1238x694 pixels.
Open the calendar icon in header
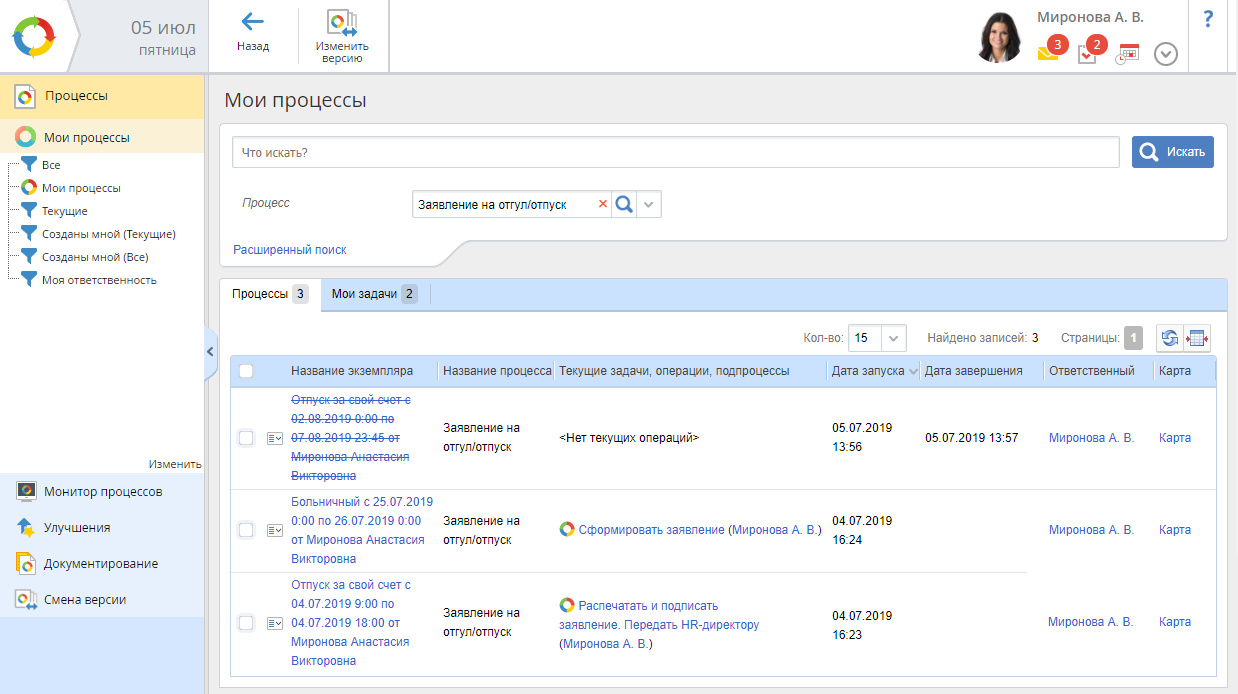[x=1128, y=54]
